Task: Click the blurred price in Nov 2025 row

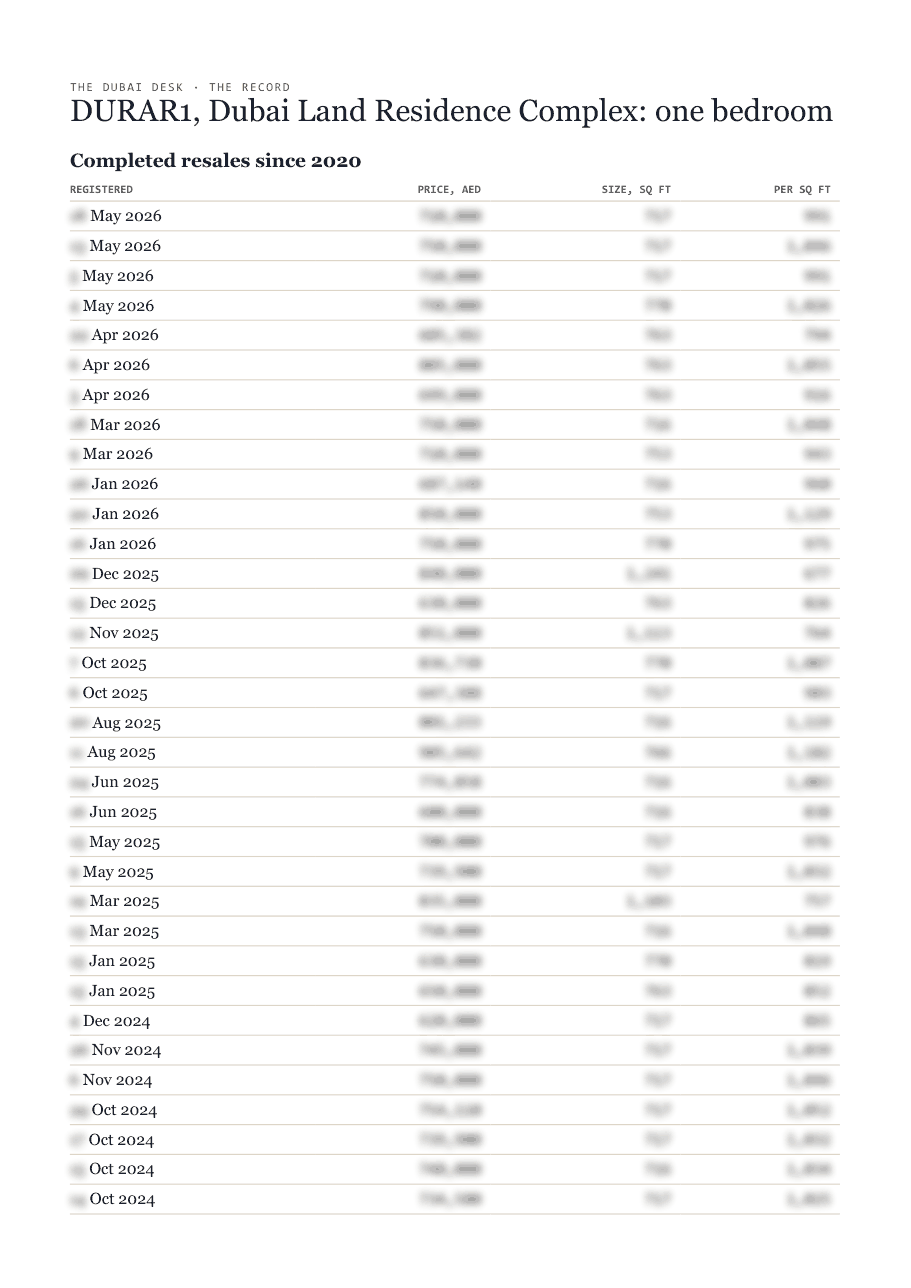Action: pyautogui.click(x=450, y=633)
